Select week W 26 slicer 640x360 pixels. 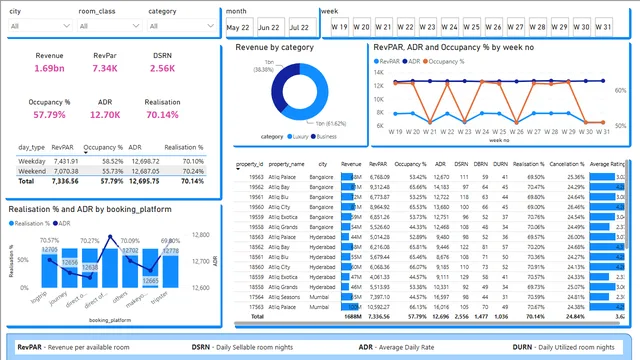click(x=494, y=27)
